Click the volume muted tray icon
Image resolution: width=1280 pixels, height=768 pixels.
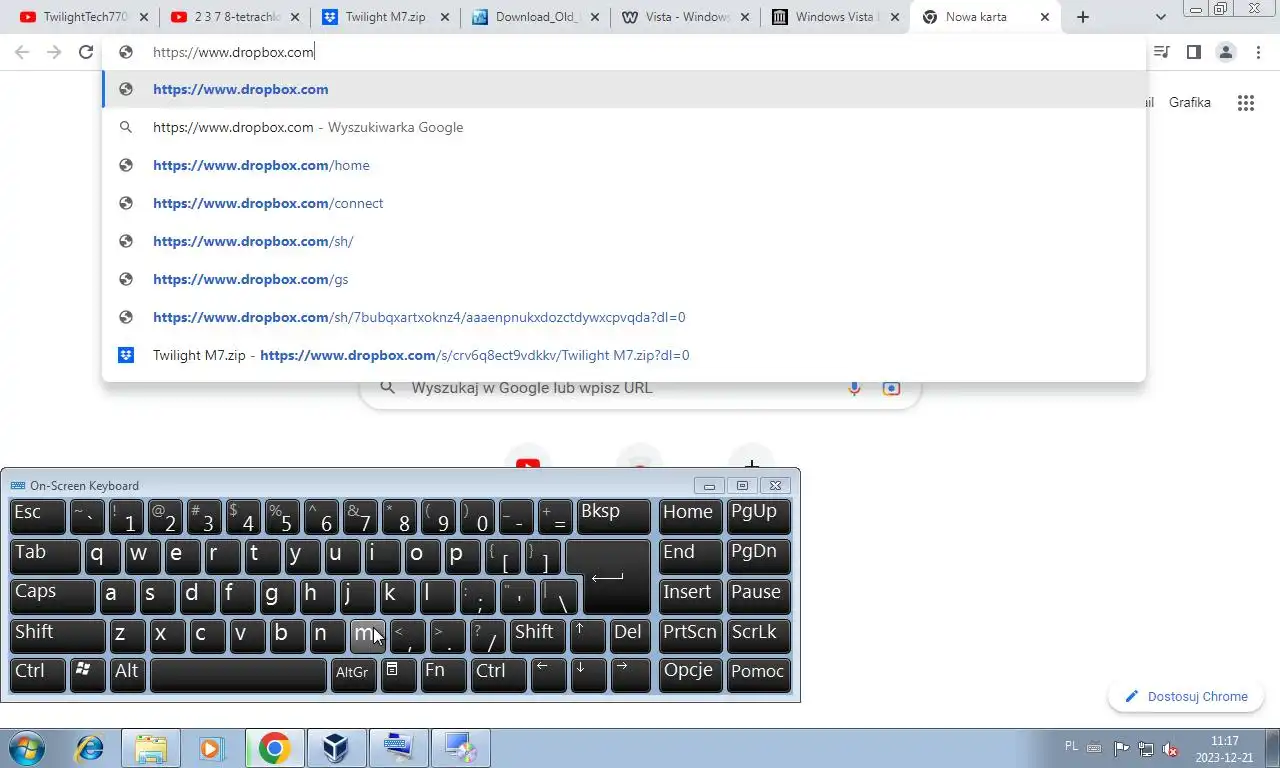point(1171,749)
